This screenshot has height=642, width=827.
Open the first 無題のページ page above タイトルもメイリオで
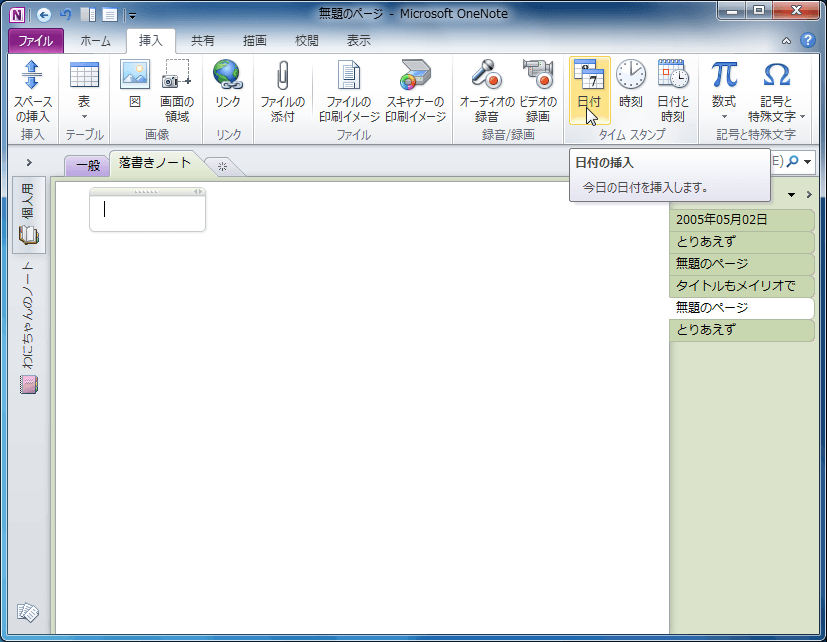coord(742,264)
